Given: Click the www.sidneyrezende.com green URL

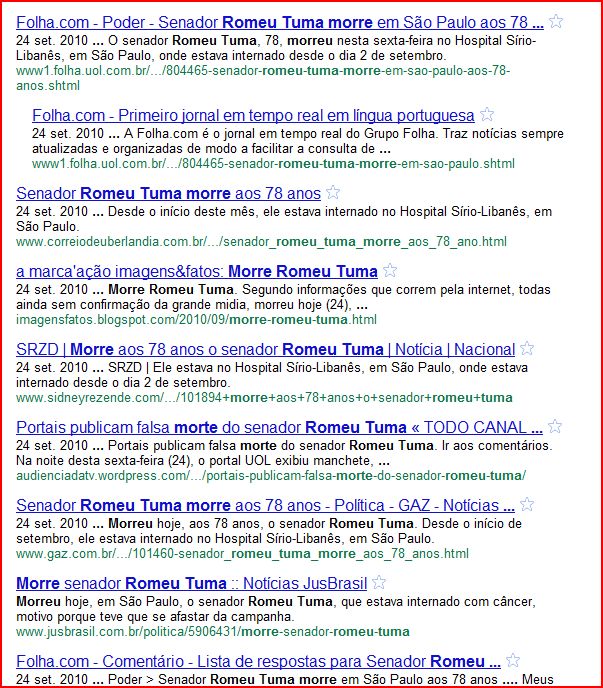Looking at the screenshot, I should [264, 398].
